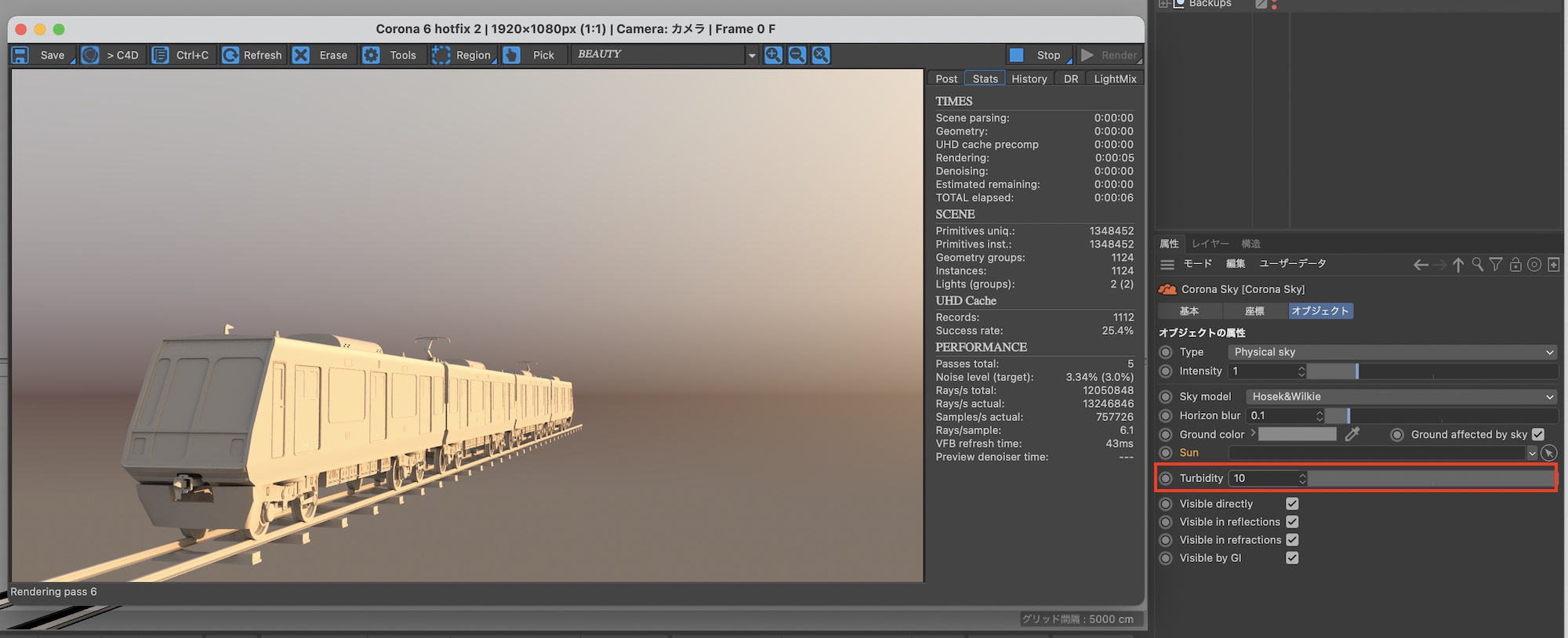Open the Sky model Hosek&Wilkie dropdown
This screenshot has height=638, width=1568.
coord(1399,397)
